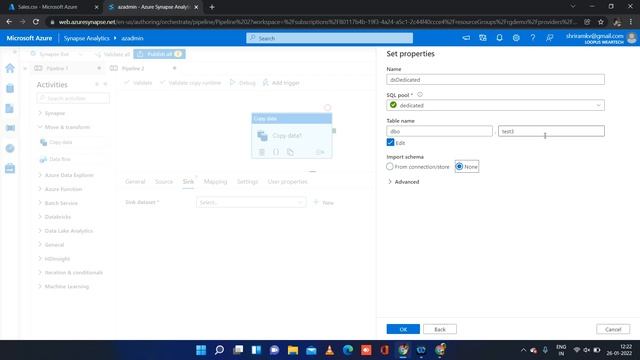Viewport: 640px width, 360px height.
Task: Click the clone icon on Copy data activity
Action: pyautogui.click(x=290, y=152)
